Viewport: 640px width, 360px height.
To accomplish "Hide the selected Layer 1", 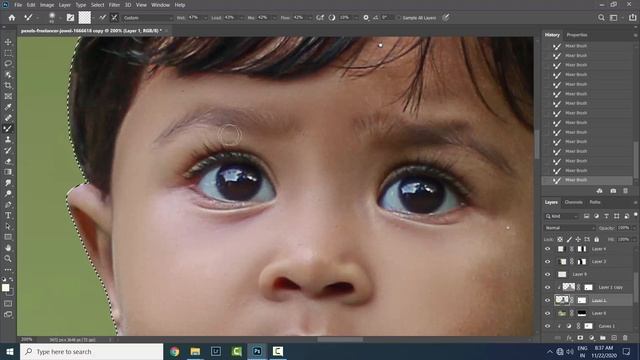I will (548, 300).
